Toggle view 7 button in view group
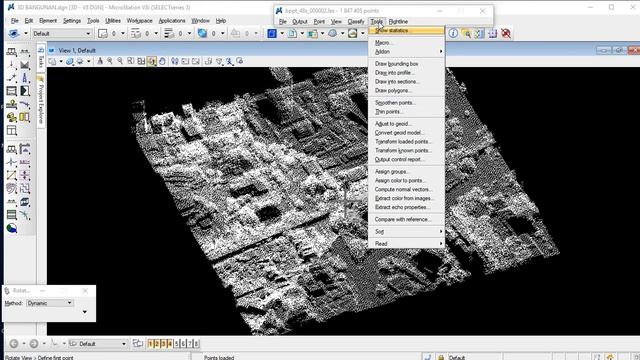This screenshot has height=360, width=640. coord(189,344)
